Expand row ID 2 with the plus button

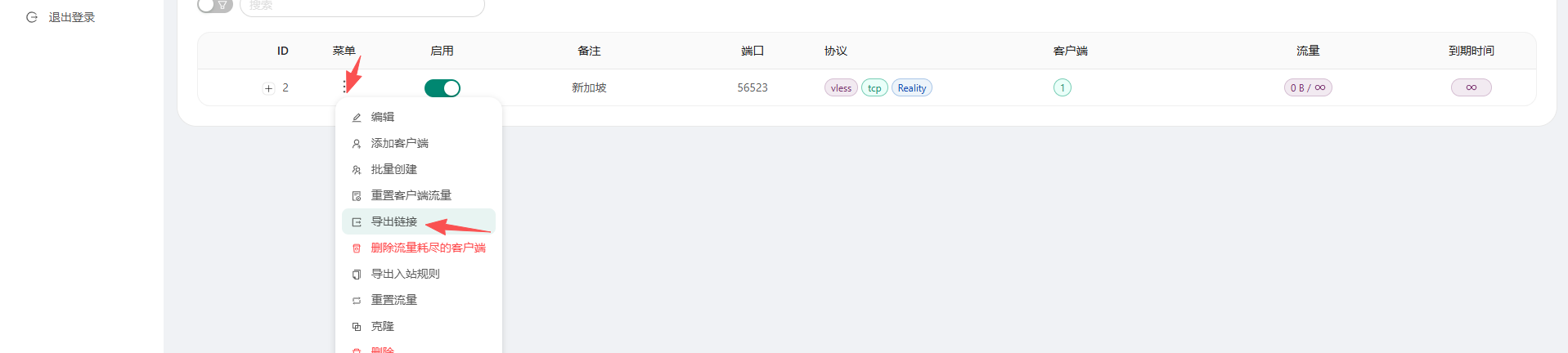pyautogui.click(x=268, y=88)
